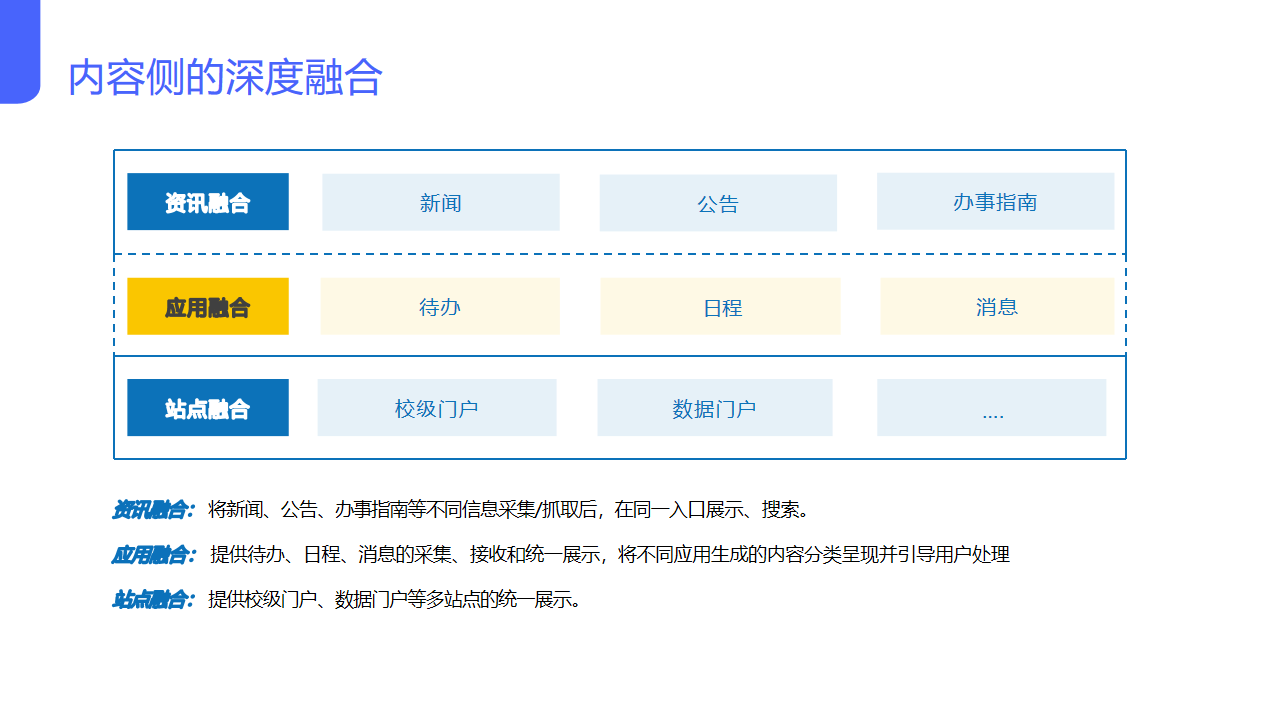Select the 资讯融合 blue label block

(207, 201)
